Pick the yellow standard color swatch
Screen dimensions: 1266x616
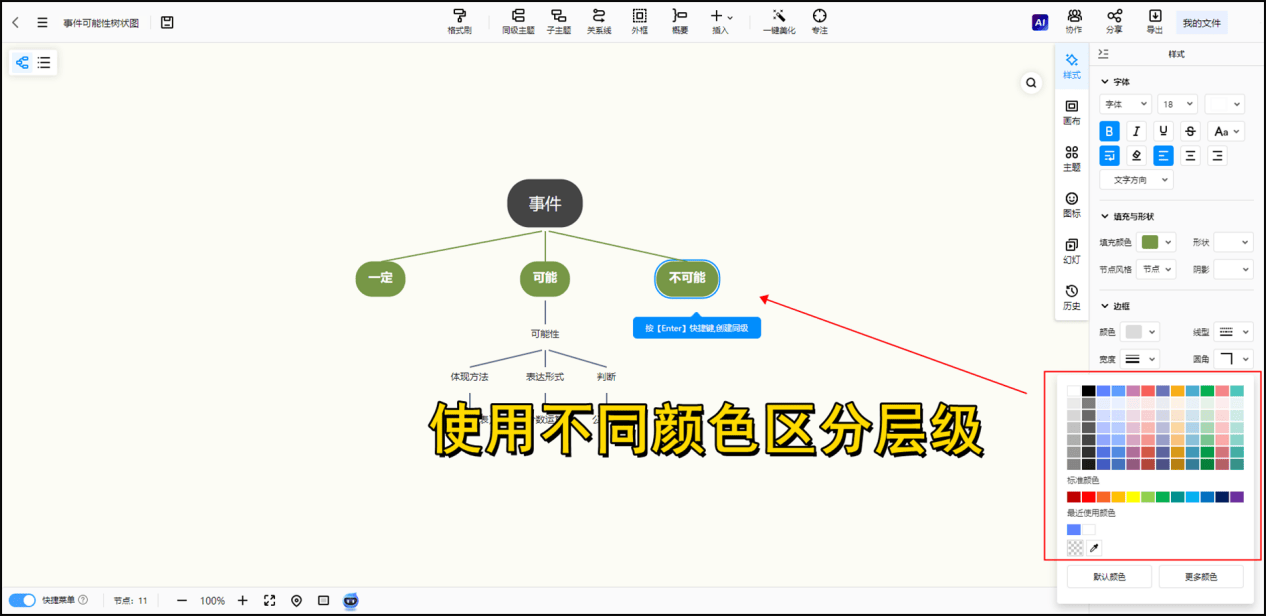[x=1133, y=497]
